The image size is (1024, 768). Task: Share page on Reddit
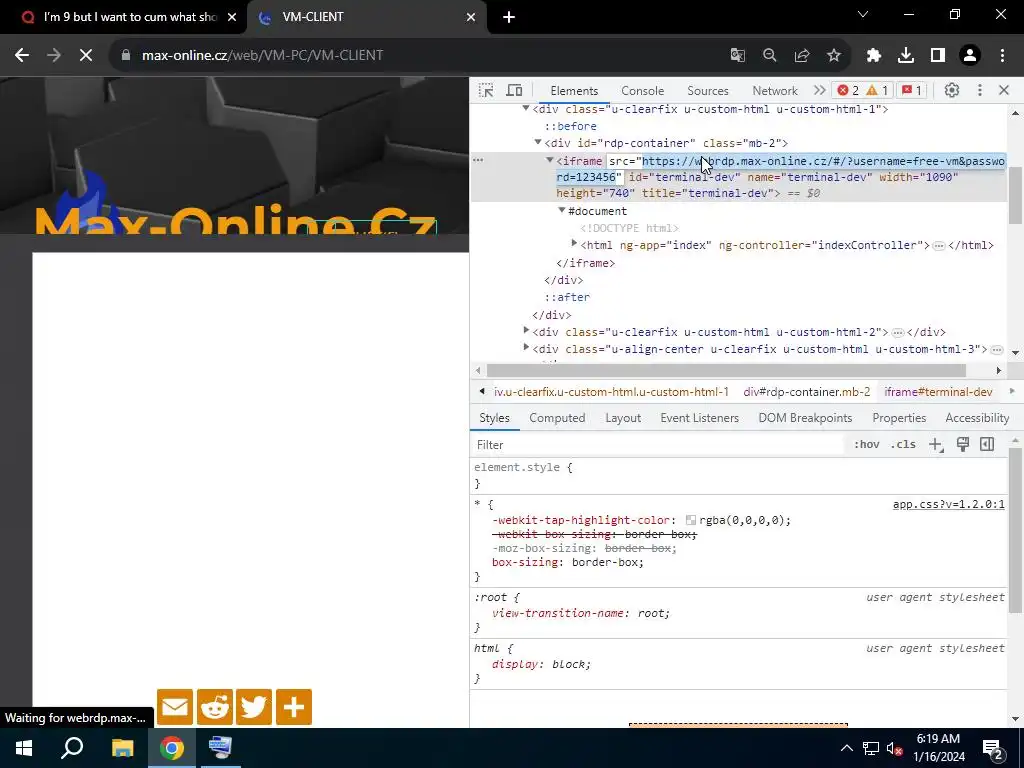(x=215, y=707)
